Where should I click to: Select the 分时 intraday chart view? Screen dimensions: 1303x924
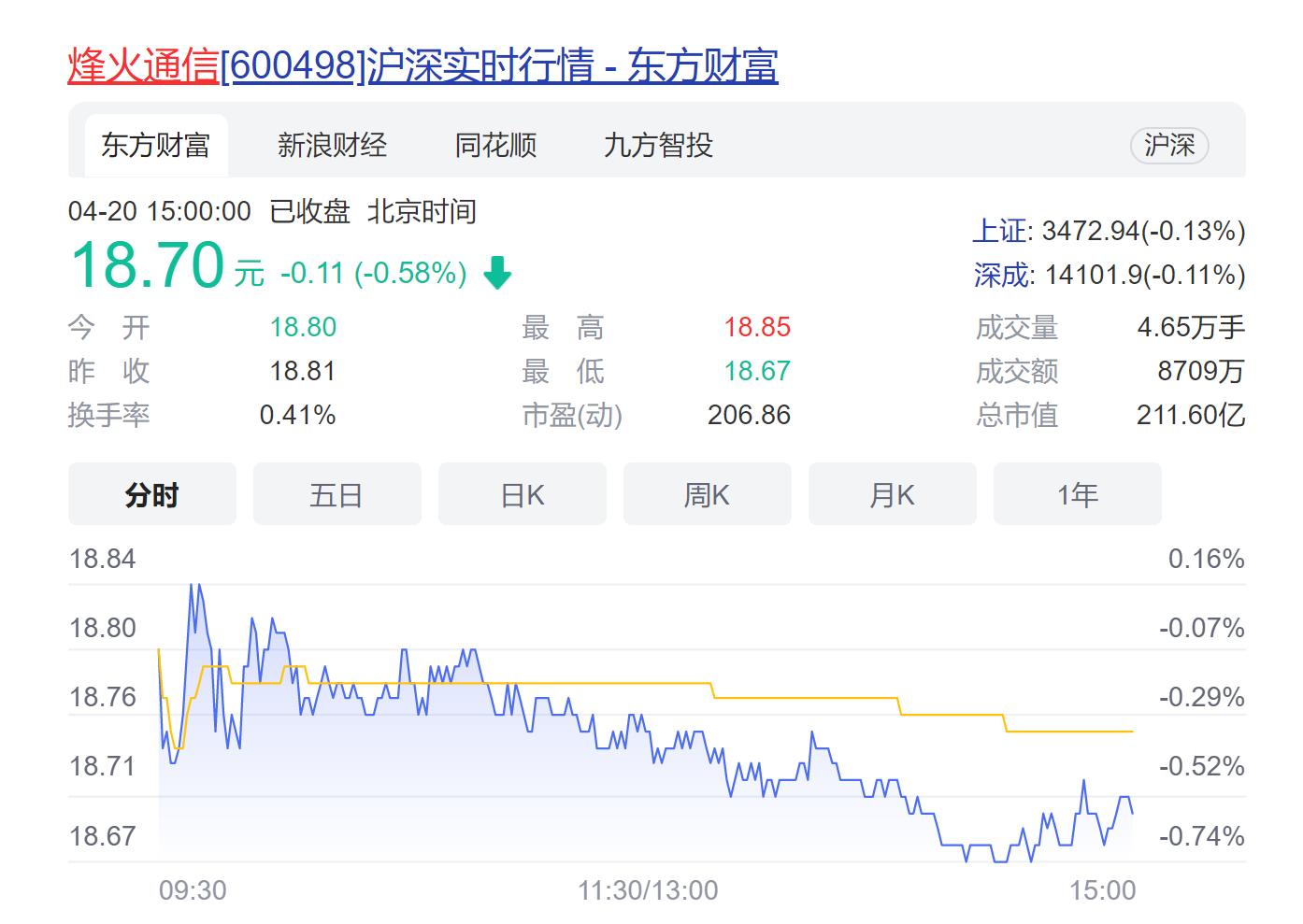151,494
